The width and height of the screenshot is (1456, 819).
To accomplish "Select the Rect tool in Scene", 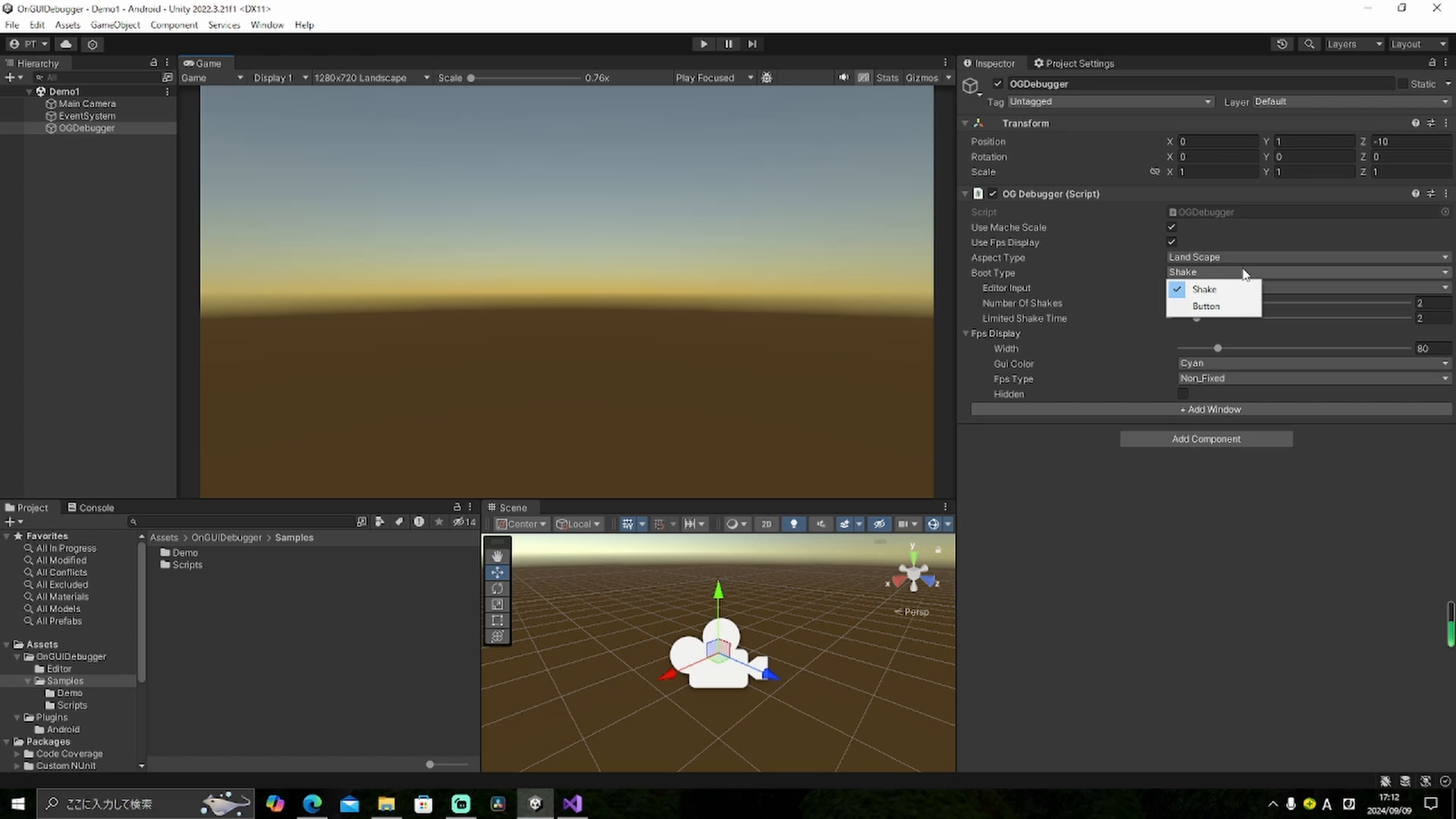I will tap(497, 620).
